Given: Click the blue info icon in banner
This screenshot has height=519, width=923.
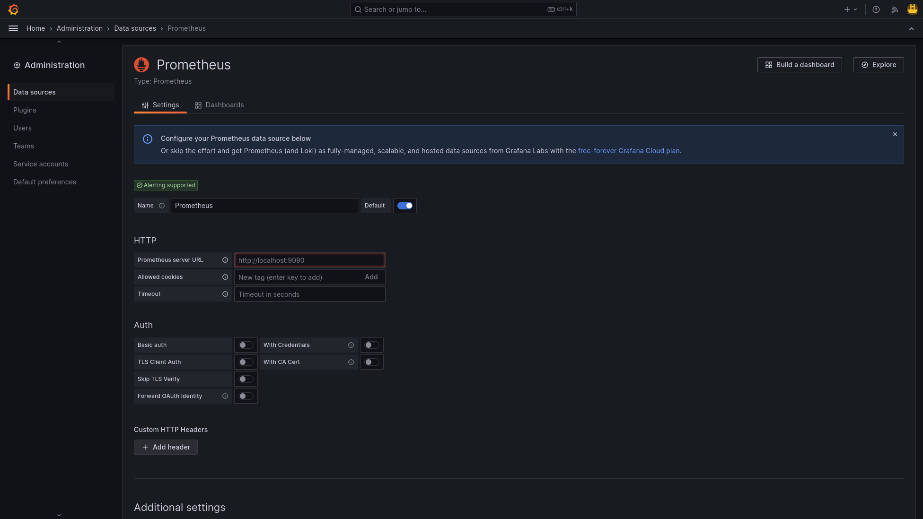Looking at the screenshot, I should pos(147,139).
